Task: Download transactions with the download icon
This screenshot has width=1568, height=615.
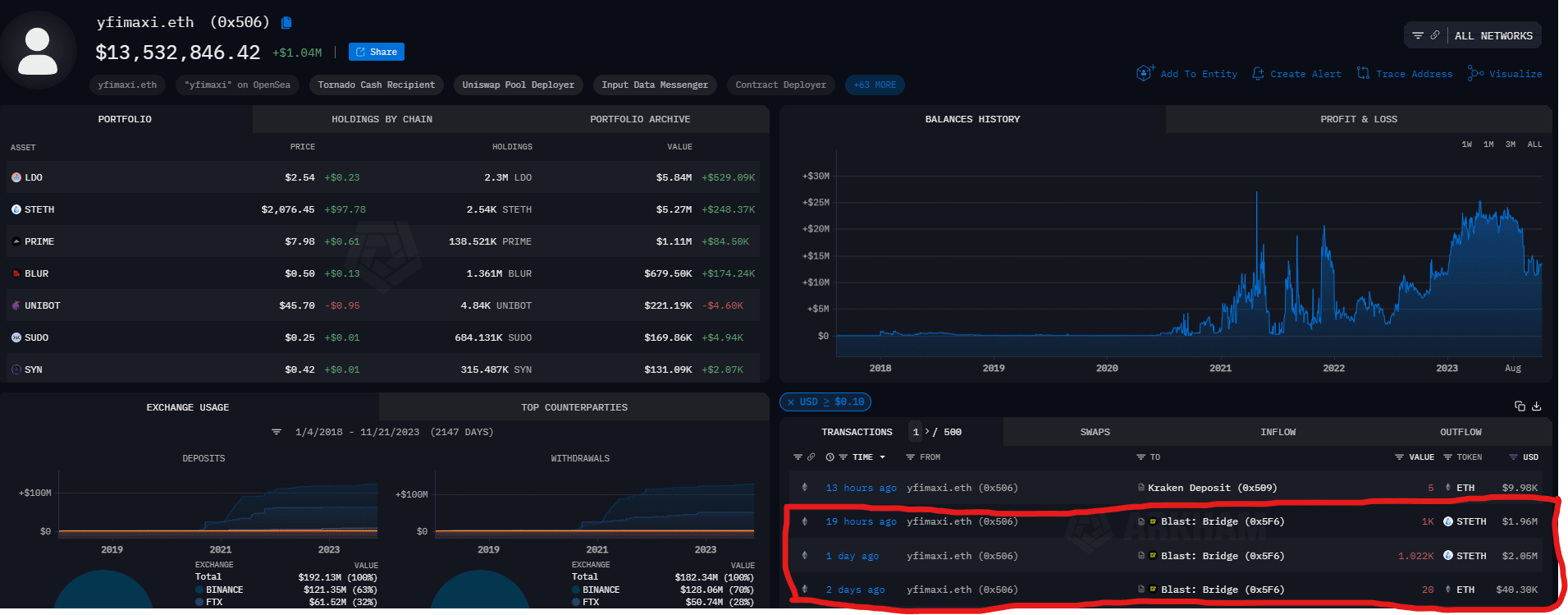Action: tap(1537, 406)
